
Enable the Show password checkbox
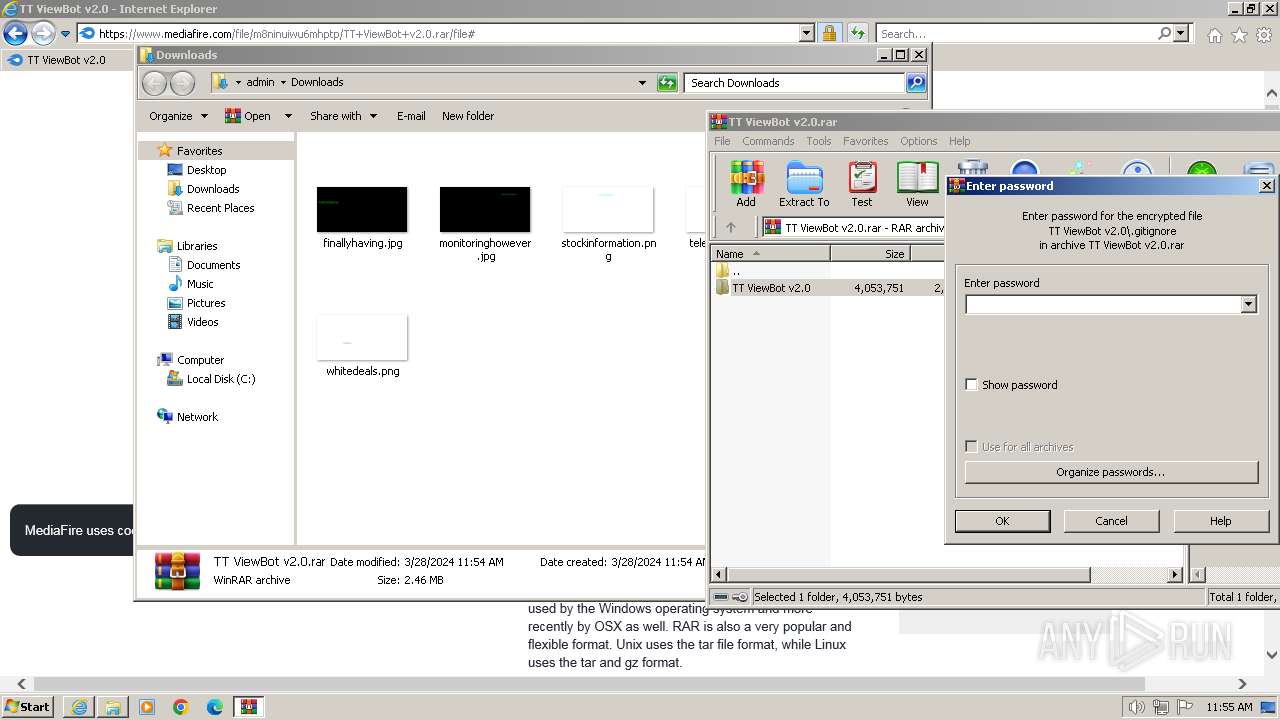pyautogui.click(x=971, y=385)
